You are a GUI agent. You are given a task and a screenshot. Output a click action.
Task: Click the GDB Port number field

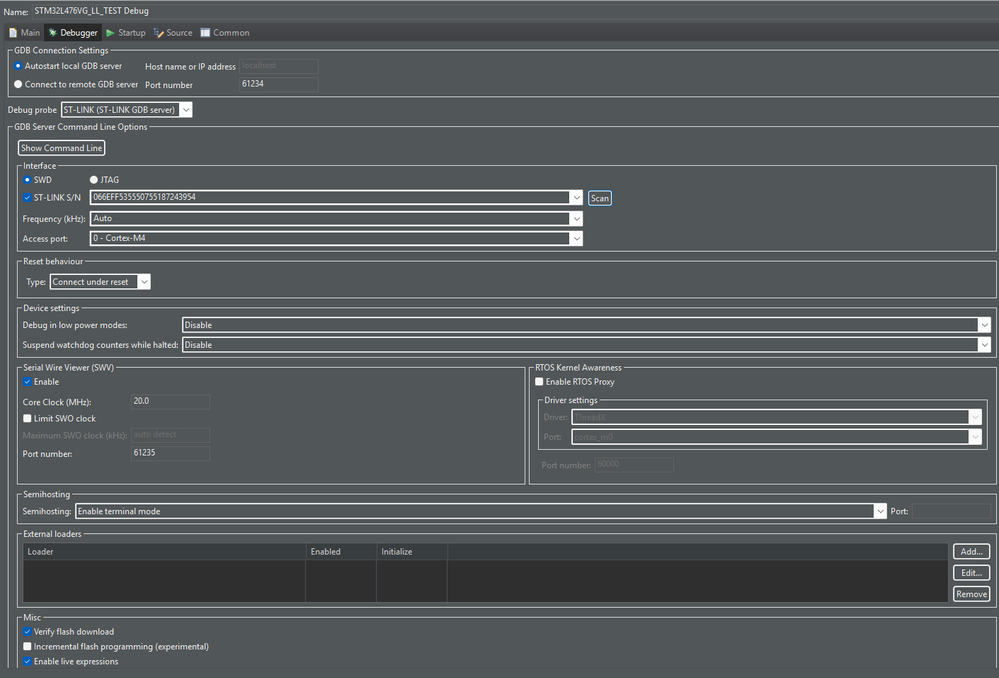point(278,84)
